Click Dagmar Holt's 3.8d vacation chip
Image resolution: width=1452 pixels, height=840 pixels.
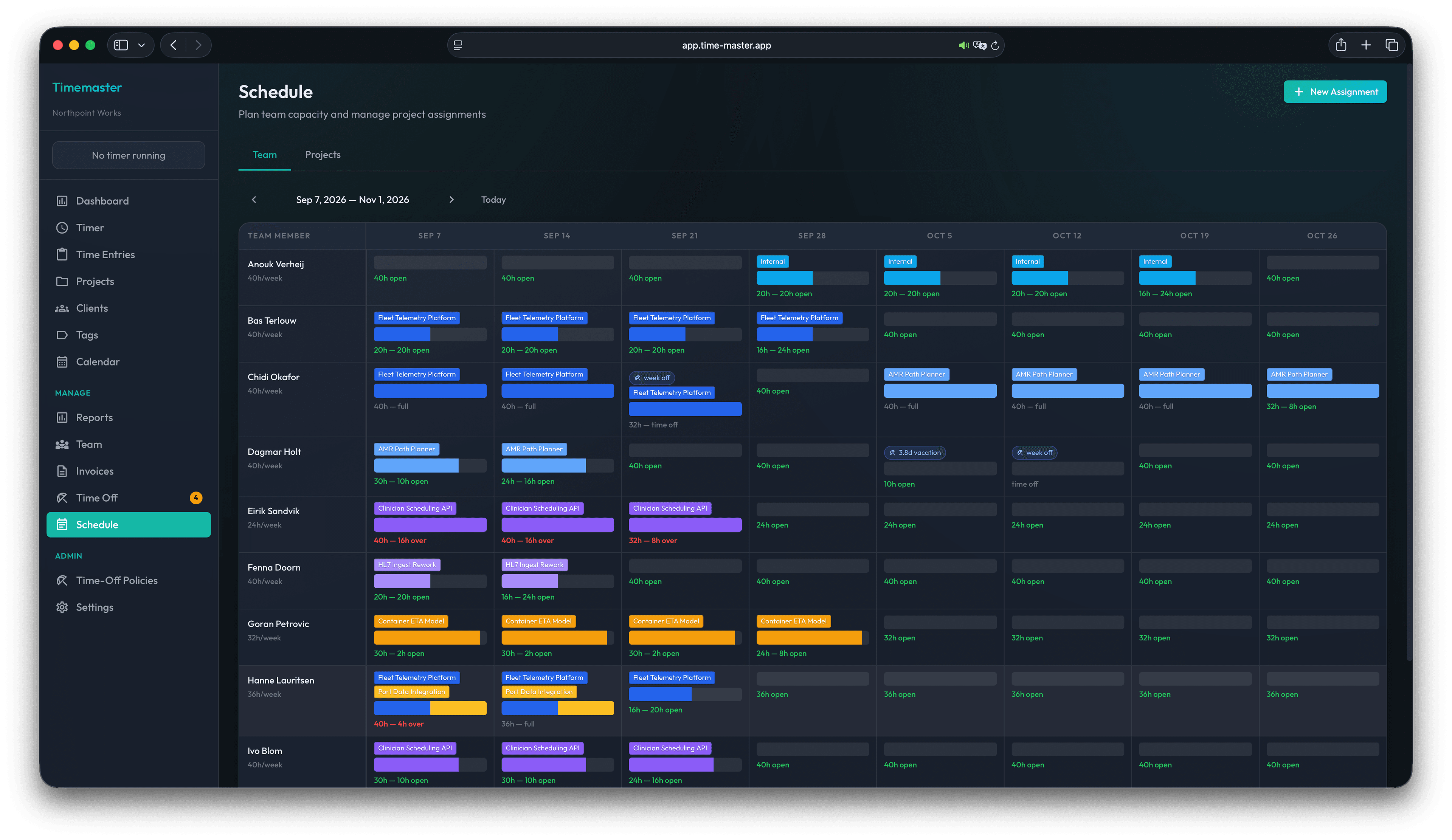[x=915, y=452]
